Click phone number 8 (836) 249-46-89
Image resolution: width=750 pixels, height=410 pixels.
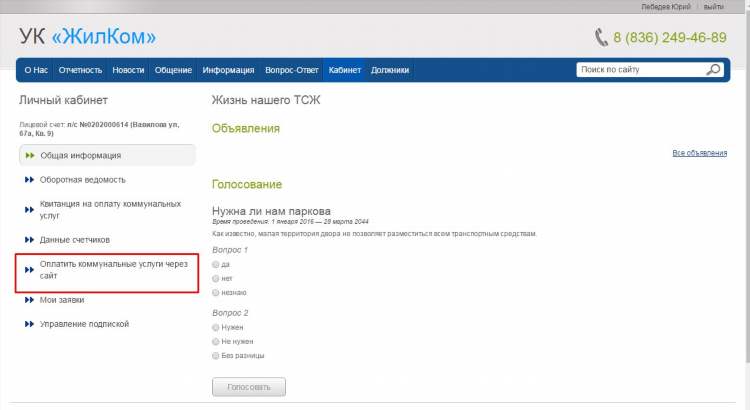click(x=670, y=37)
